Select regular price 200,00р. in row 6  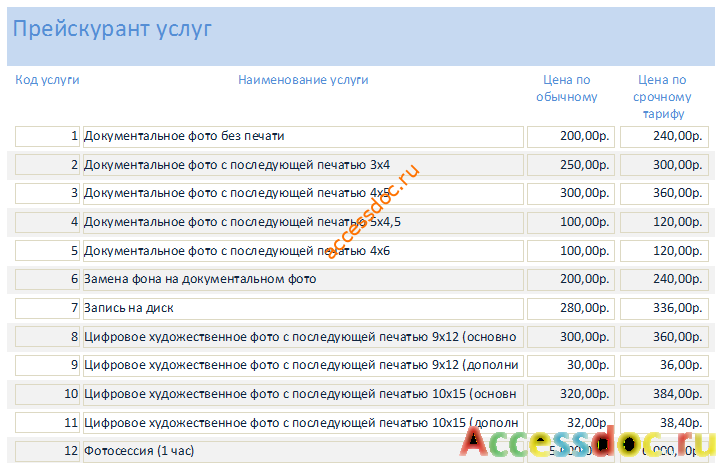(x=571, y=279)
